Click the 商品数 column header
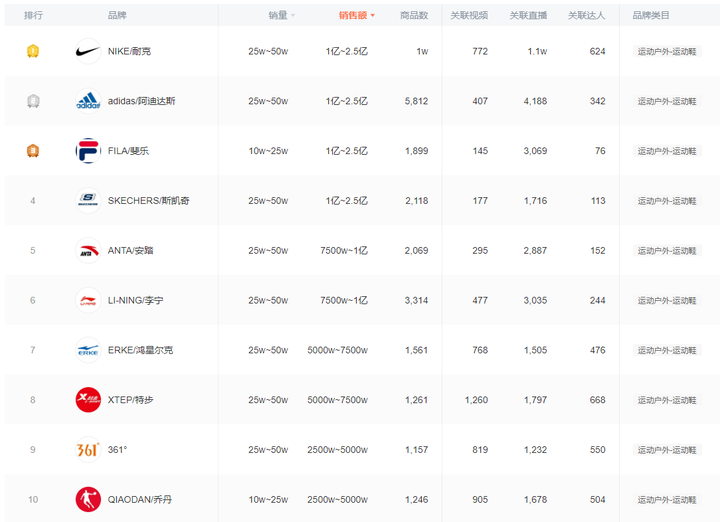The width and height of the screenshot is (720, 522). point(414,15)
